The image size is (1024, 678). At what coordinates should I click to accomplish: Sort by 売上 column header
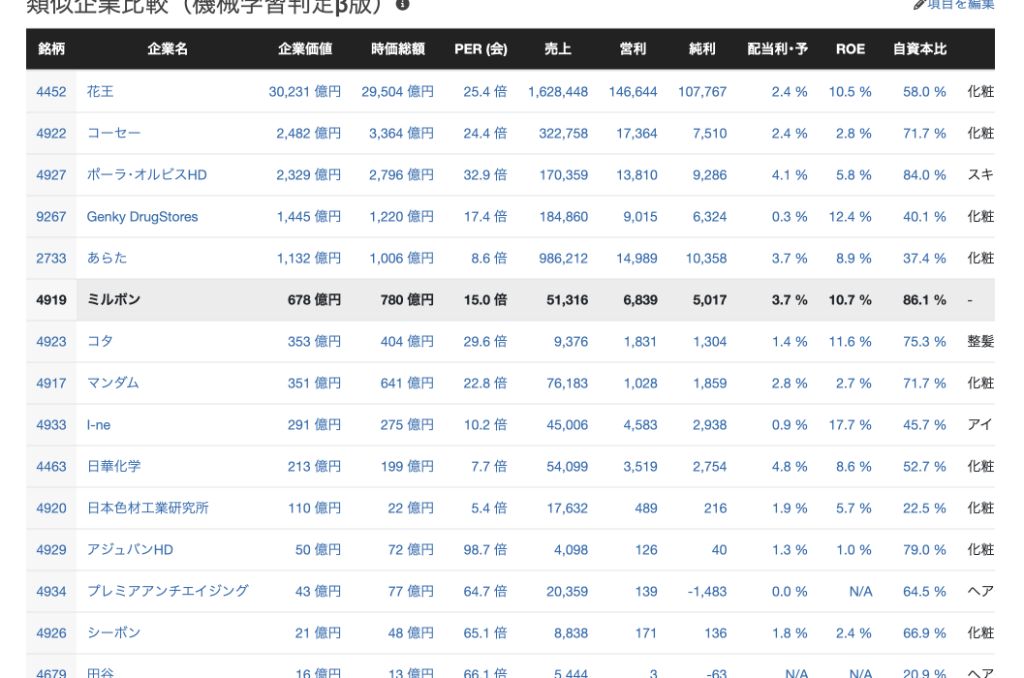558,49
